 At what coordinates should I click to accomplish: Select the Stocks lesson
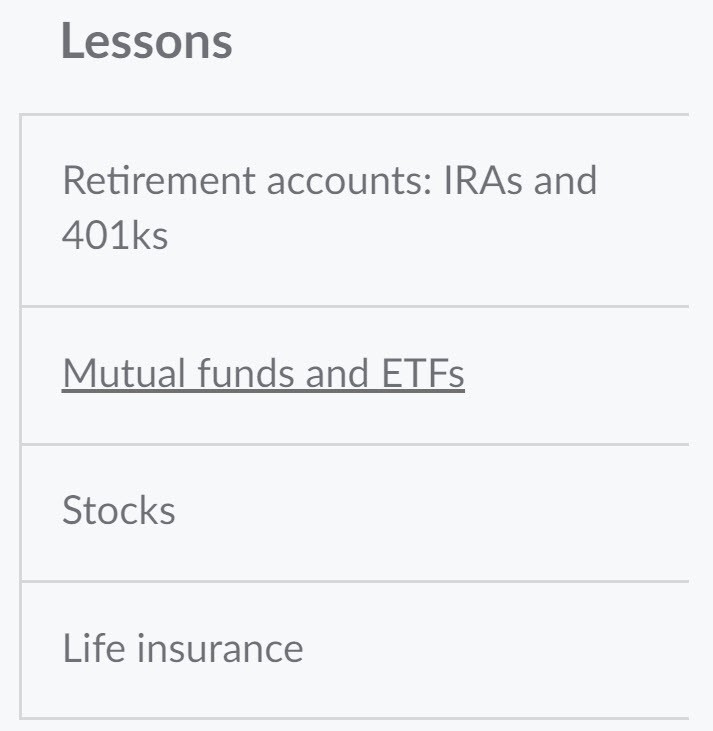pyautogui.click(x=119, y=511)
